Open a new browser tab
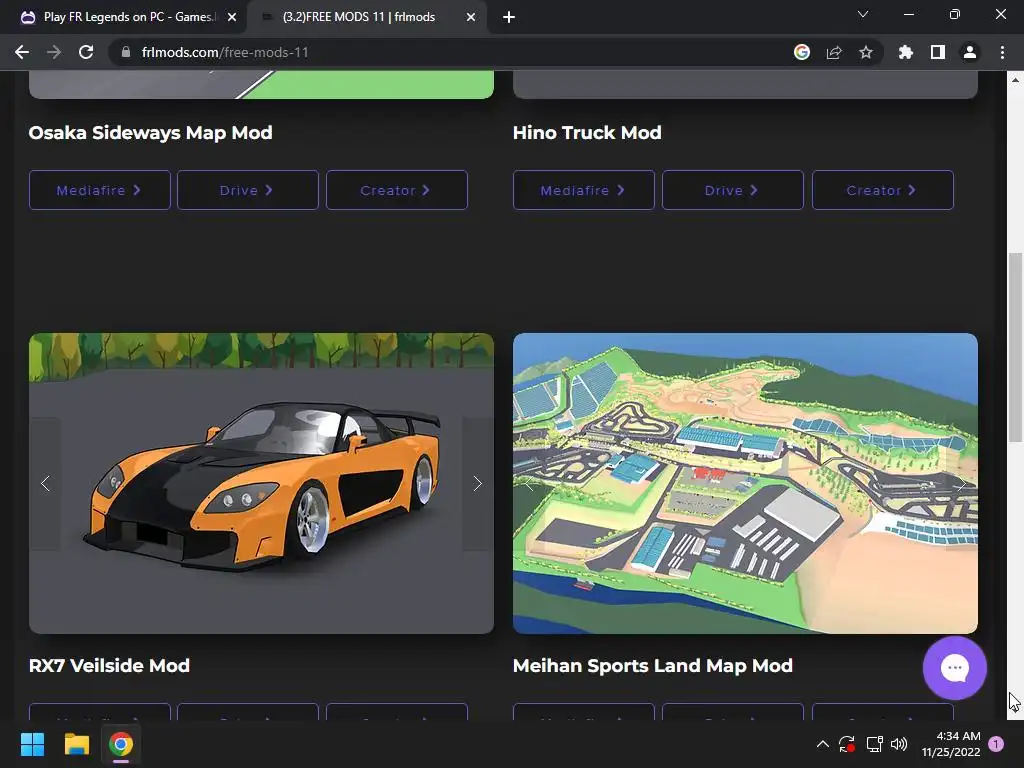This screenshot has width=1024, height=768. coord(509,17)
